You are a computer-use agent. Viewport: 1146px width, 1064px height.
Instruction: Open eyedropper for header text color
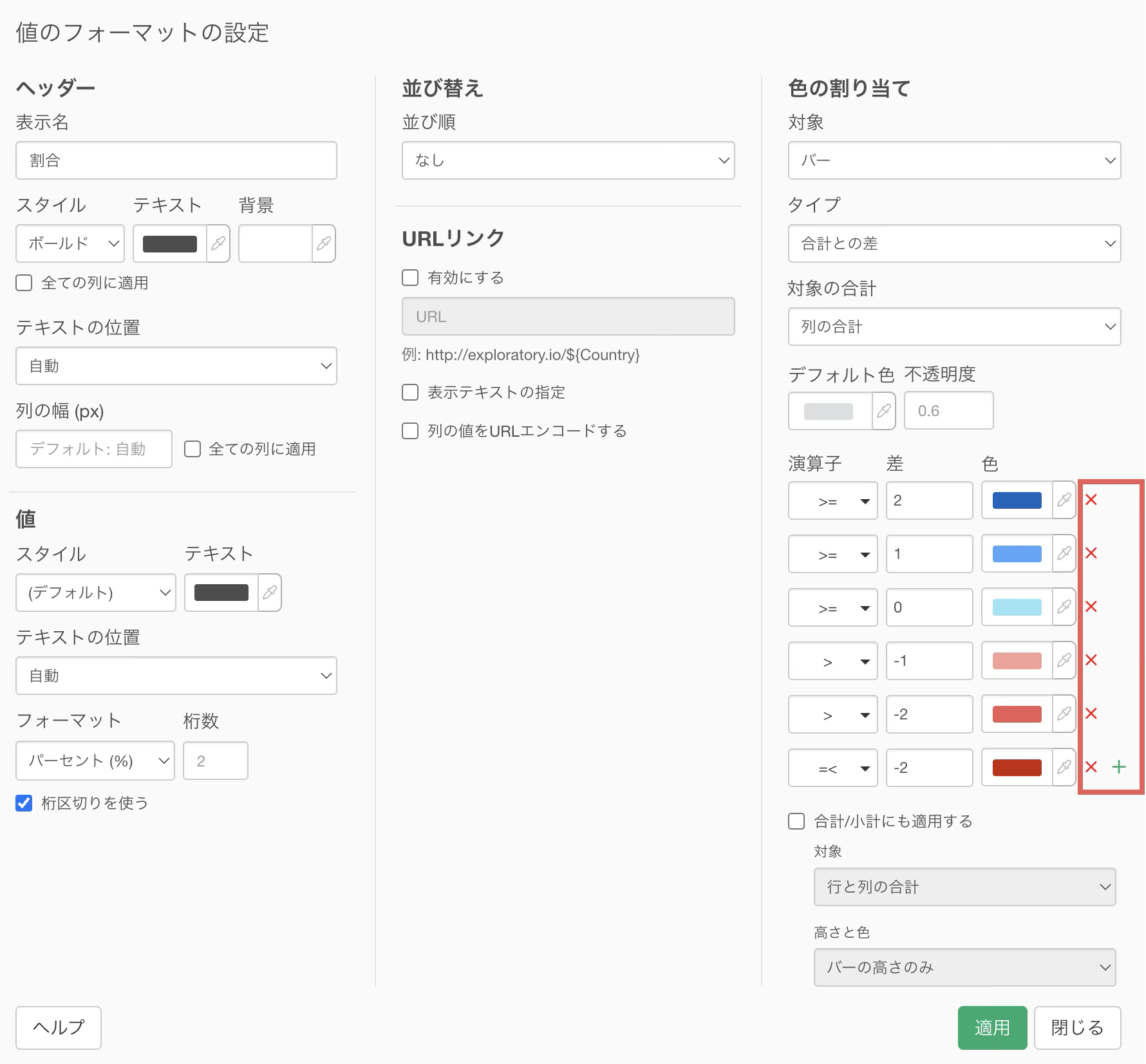[x=218, y=243]
